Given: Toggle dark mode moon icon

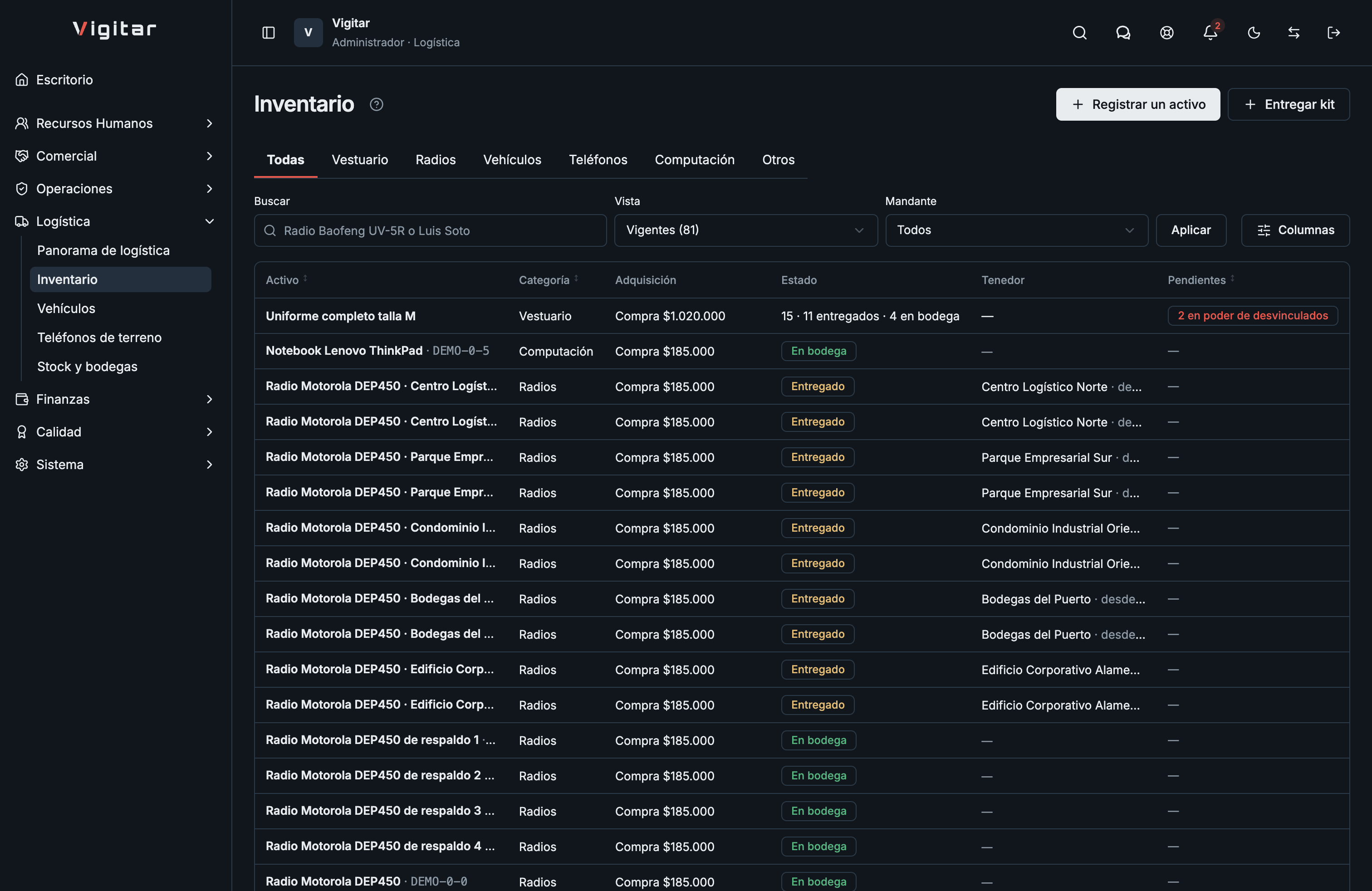Looking at the screenshot, I should click(1254, 33).
